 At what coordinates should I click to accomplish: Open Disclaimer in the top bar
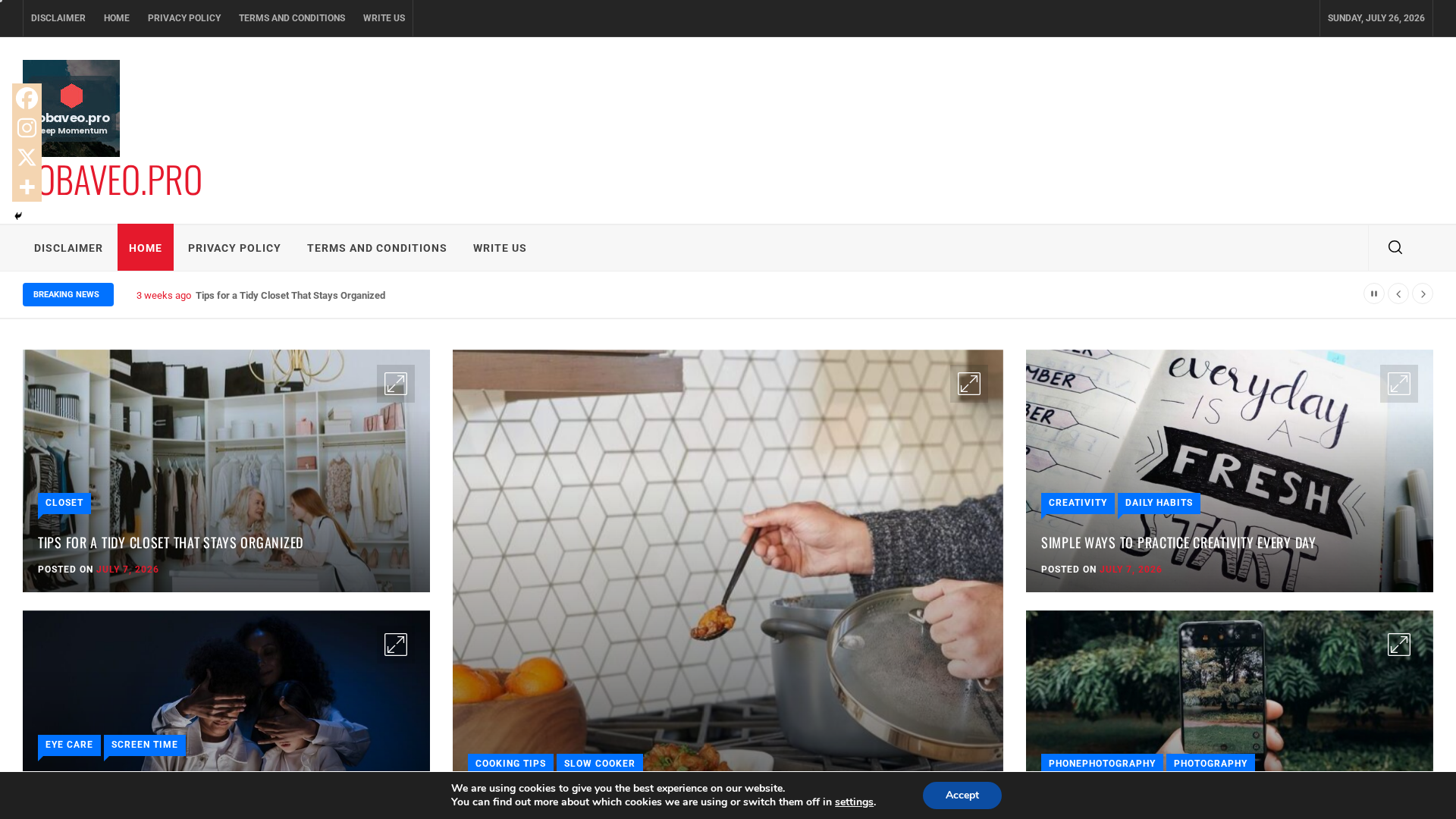(x=58, y=18)
